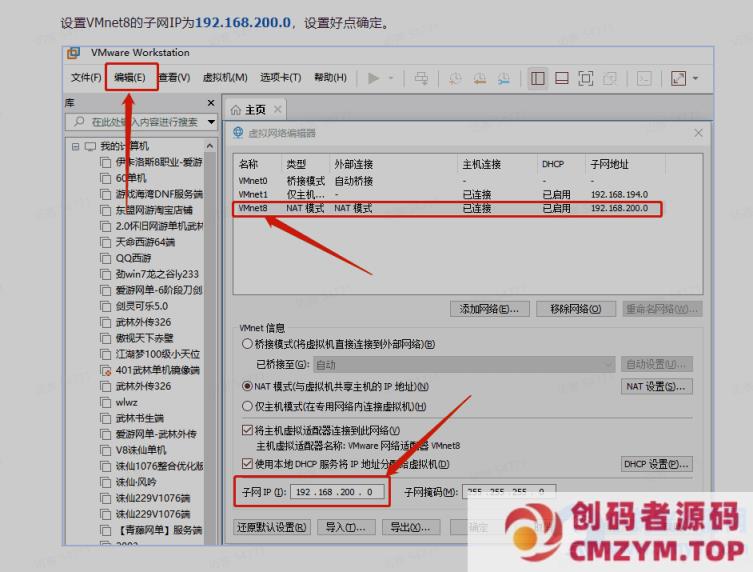The image size is (753, 572).
Task: Select VM 401武林单机镜像端
Action: point(150,370)
